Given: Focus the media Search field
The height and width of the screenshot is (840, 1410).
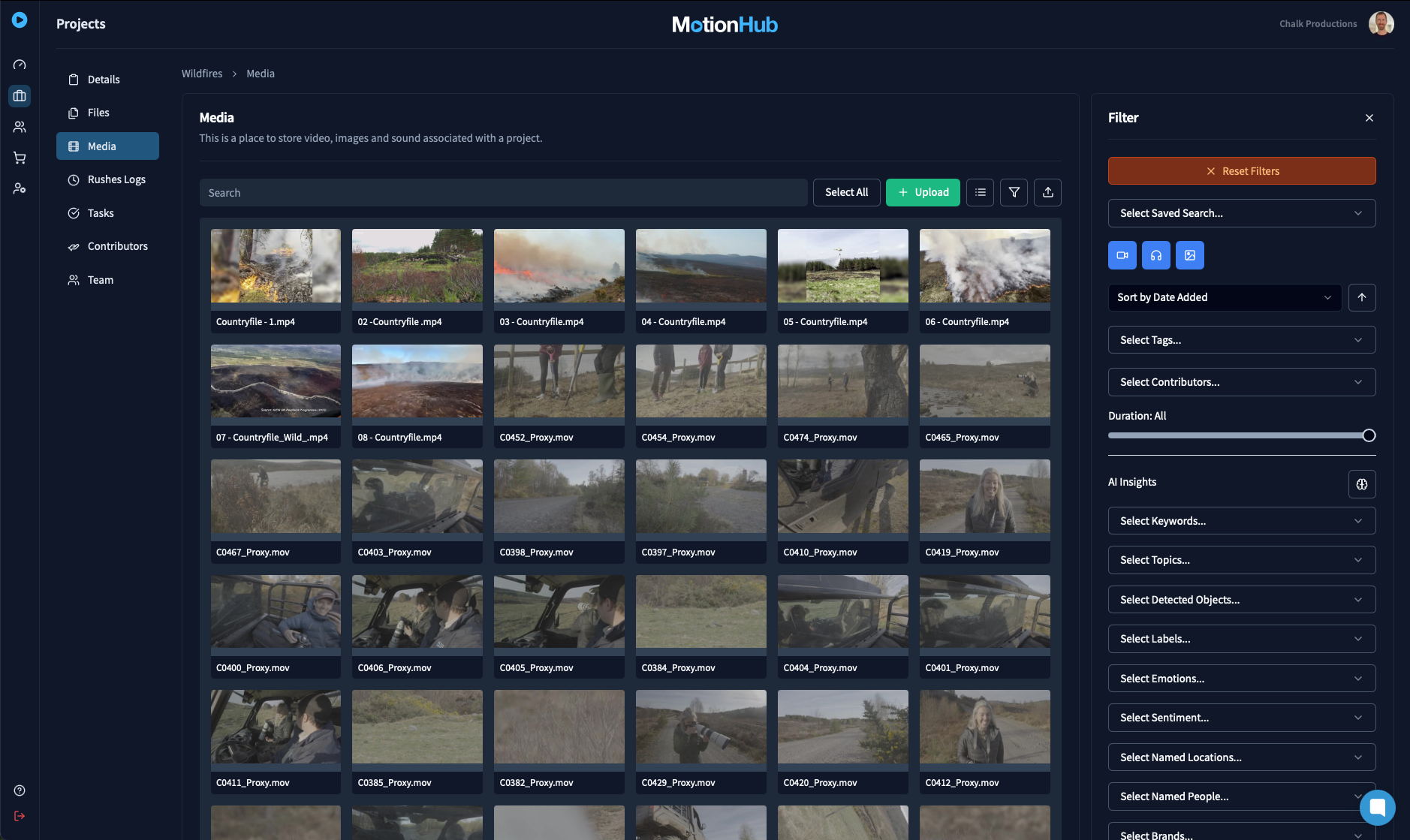Looking at the screenshot, I should 503,193.
